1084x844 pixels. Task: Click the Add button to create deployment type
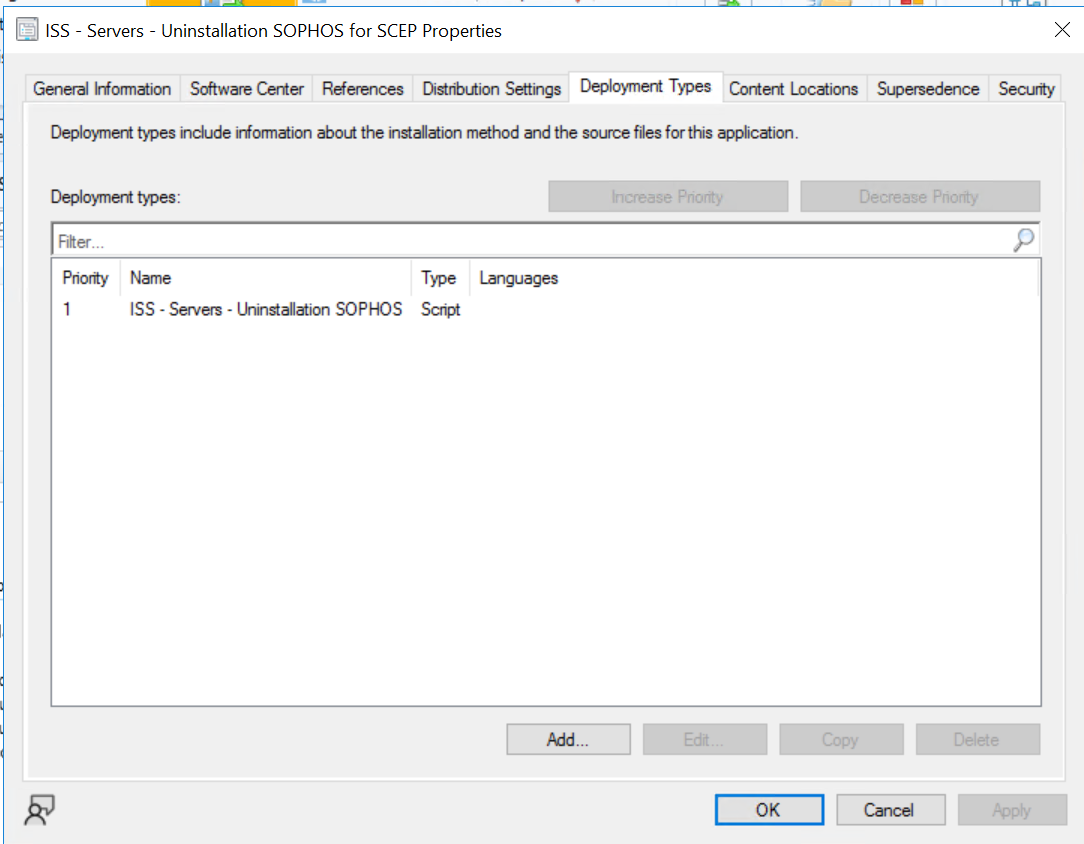pyautogui.click(x=568, y=739)
